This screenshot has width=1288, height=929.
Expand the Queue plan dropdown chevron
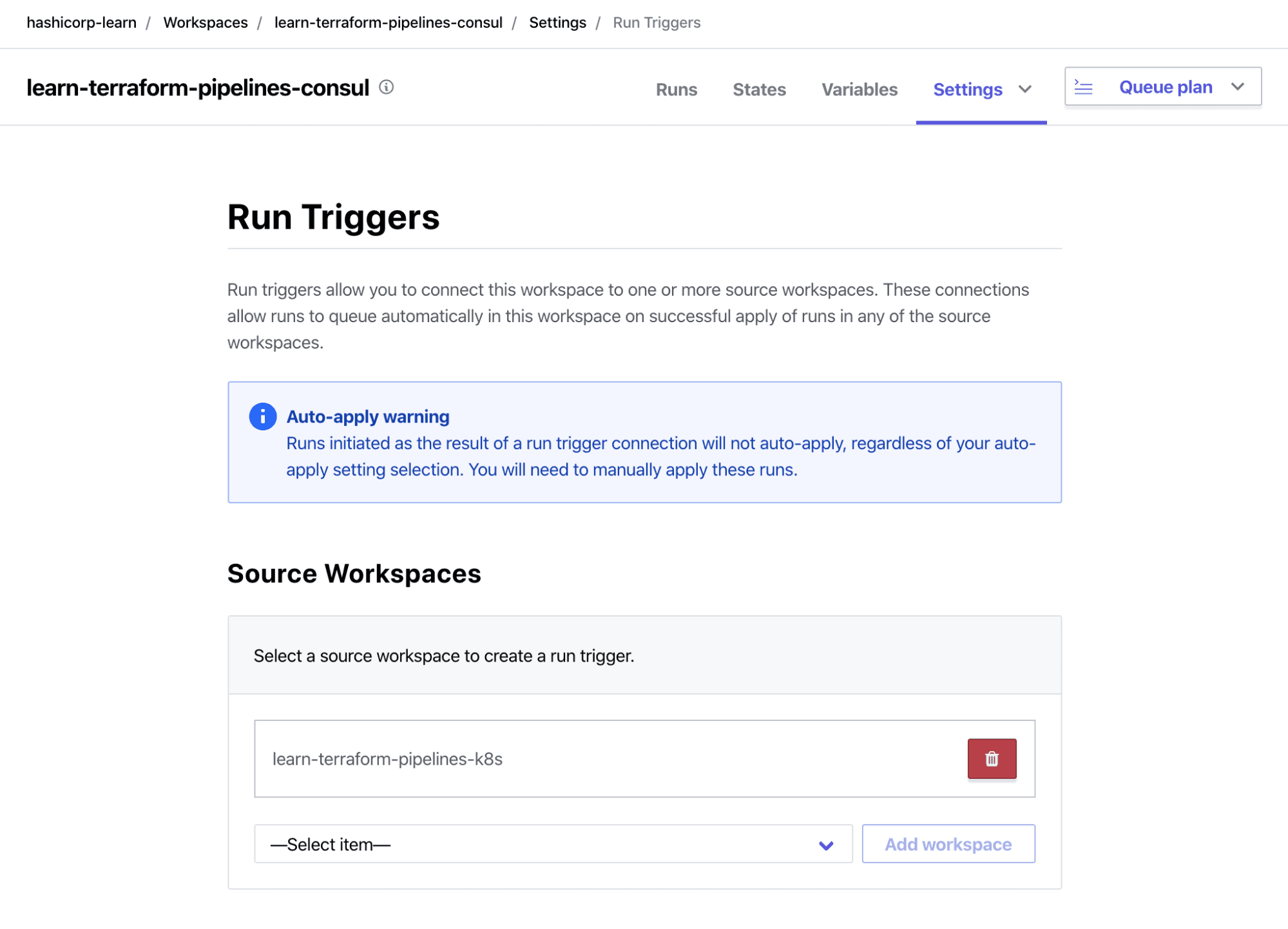pos(1237,87)
